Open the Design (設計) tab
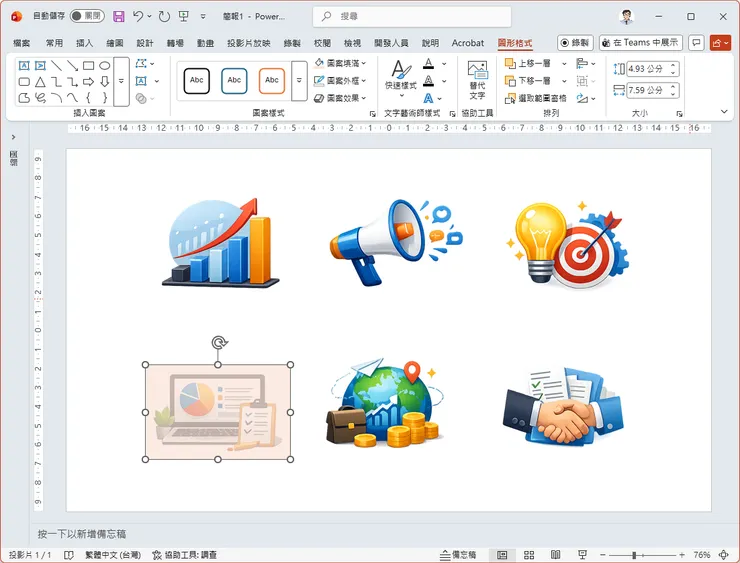Screen dimensions: 740x563 coord(145,43)
